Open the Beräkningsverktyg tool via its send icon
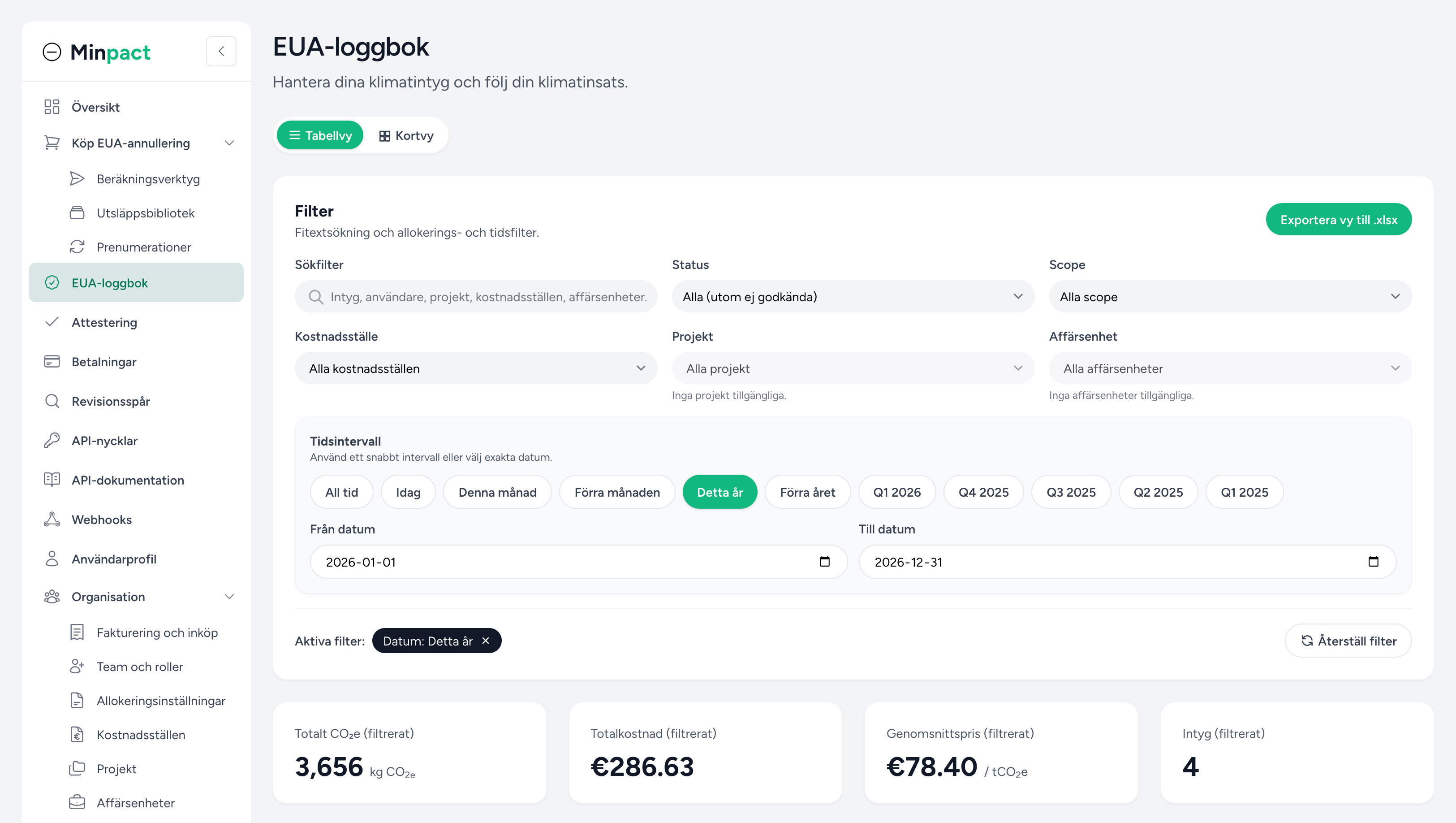1456x823 pixels. (x=78, y=179)
